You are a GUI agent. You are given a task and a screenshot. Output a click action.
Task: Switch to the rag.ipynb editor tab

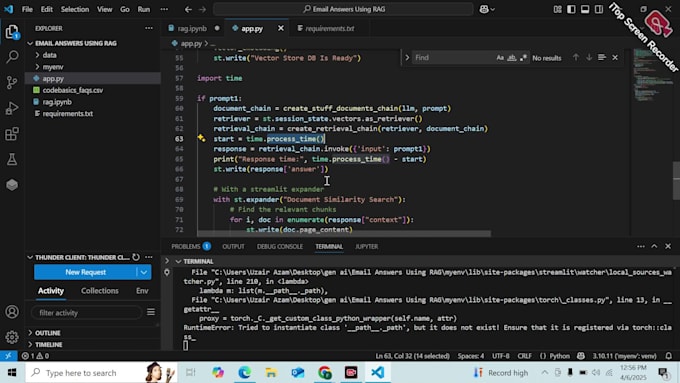click(193, 28)
